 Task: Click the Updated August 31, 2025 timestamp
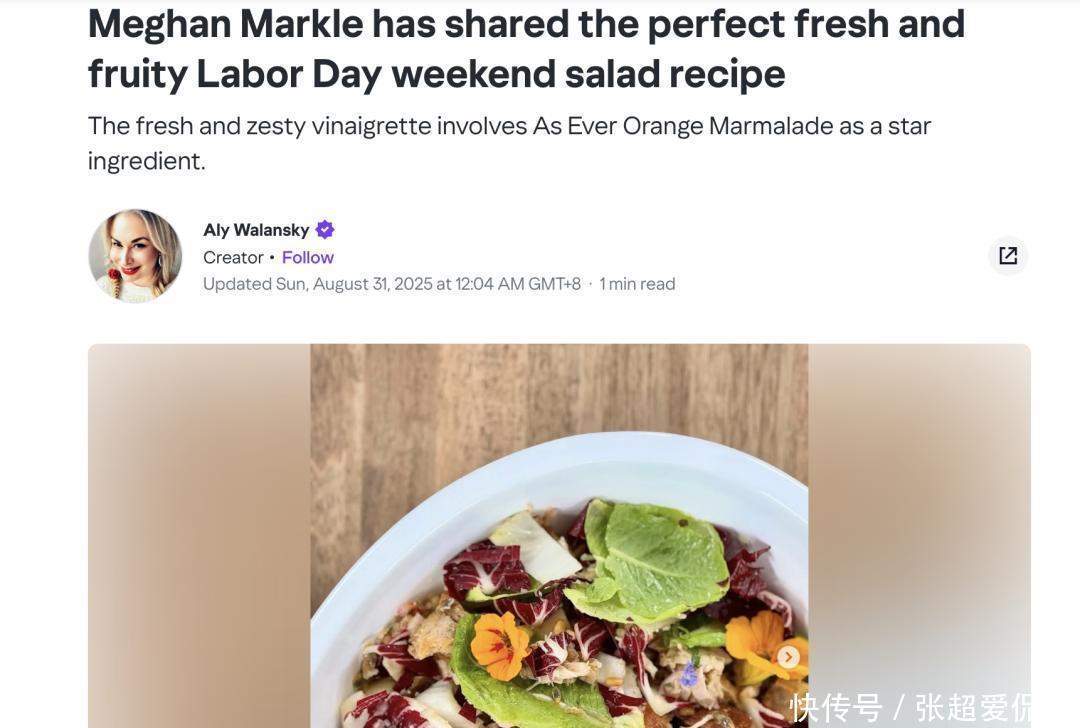tap(392, 284)
